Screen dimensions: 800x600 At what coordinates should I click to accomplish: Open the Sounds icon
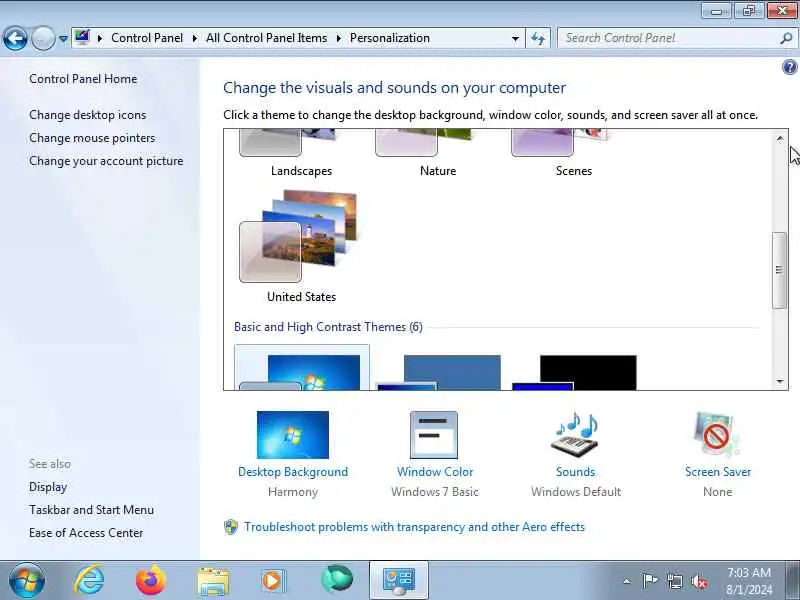tap(576, 434)
